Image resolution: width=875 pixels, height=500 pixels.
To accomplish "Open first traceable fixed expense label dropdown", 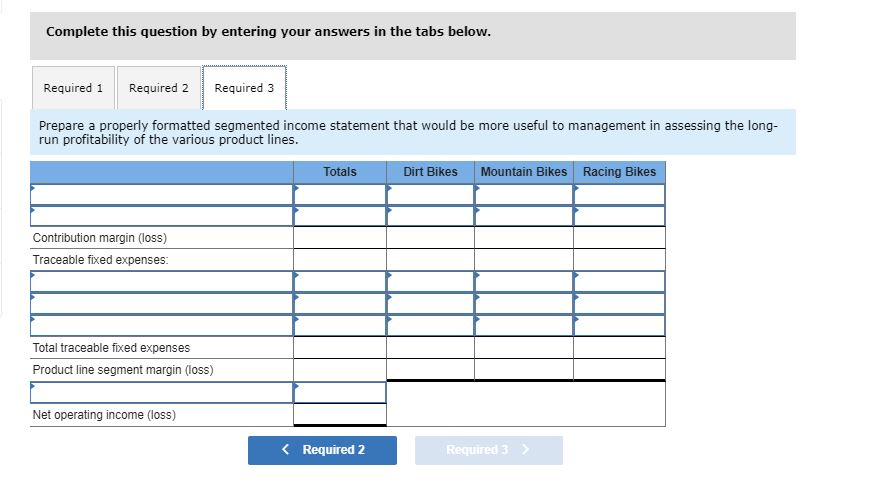I will coord(162,282).
